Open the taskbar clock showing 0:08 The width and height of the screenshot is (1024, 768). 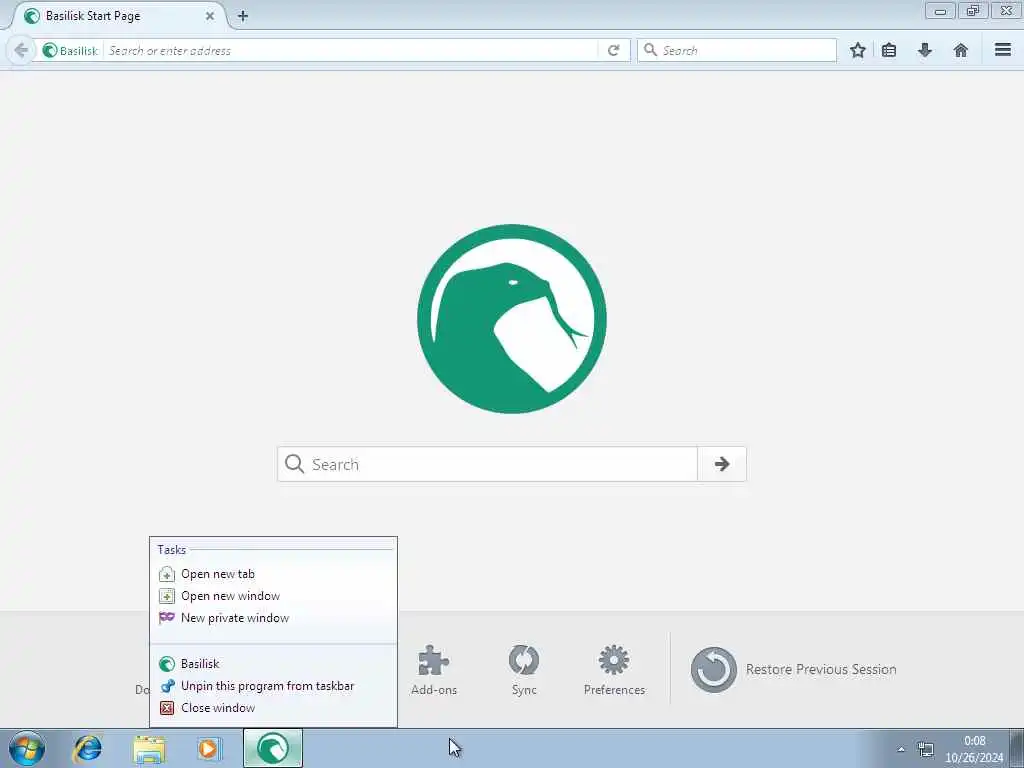coord(974,749)
